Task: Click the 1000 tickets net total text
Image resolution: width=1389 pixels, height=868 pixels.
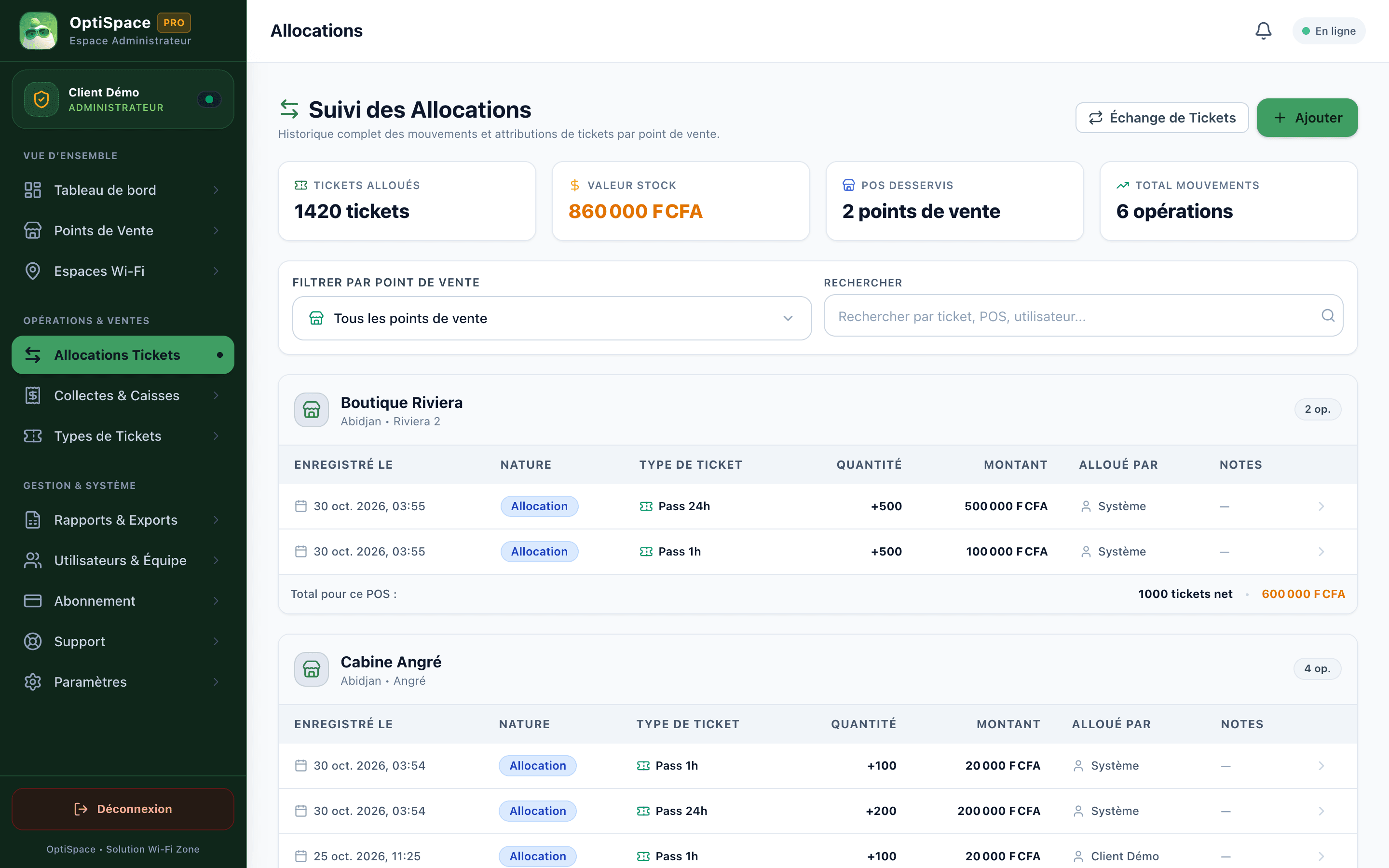Action: pos(1185,594)
